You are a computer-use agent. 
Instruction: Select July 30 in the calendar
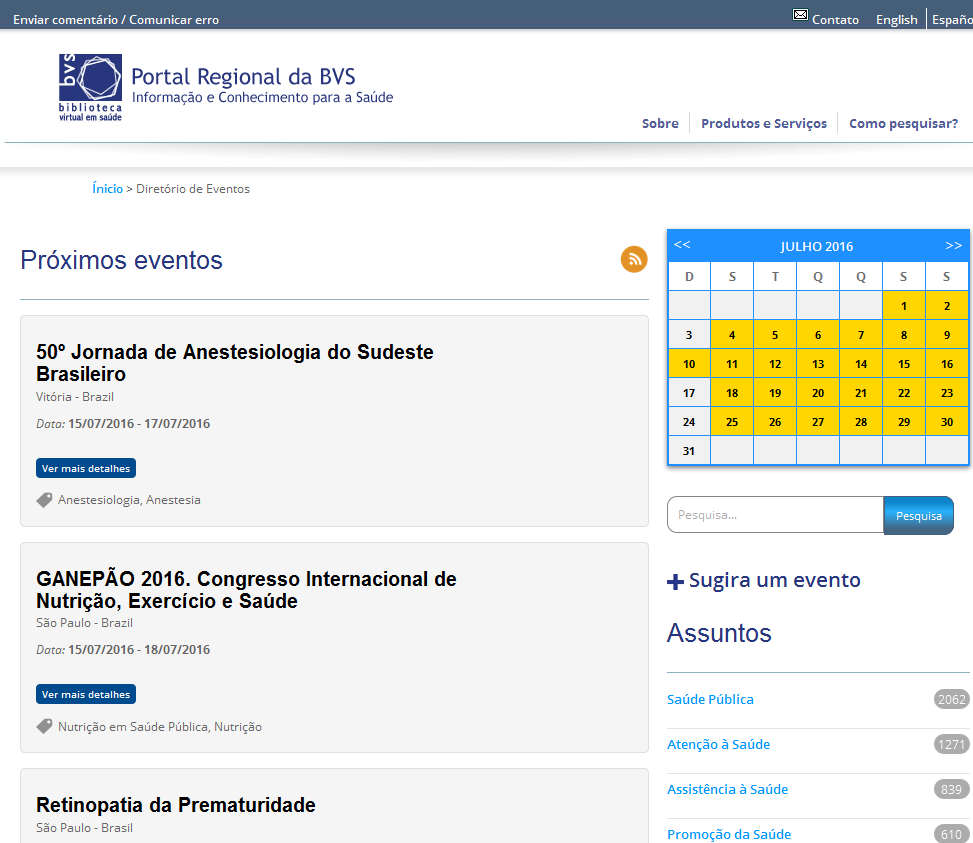pos(946,422)
